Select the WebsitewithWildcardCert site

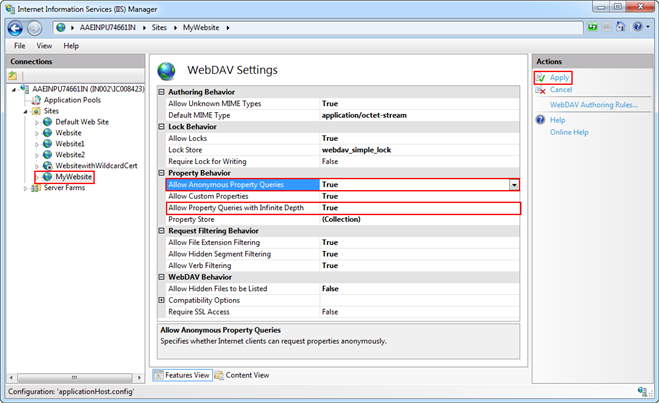pyautogui.click(x=96, y=165)
